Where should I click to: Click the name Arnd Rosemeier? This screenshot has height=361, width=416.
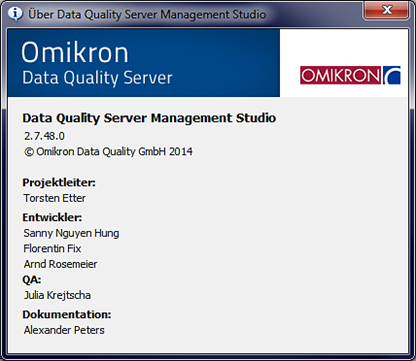[60, 264]
